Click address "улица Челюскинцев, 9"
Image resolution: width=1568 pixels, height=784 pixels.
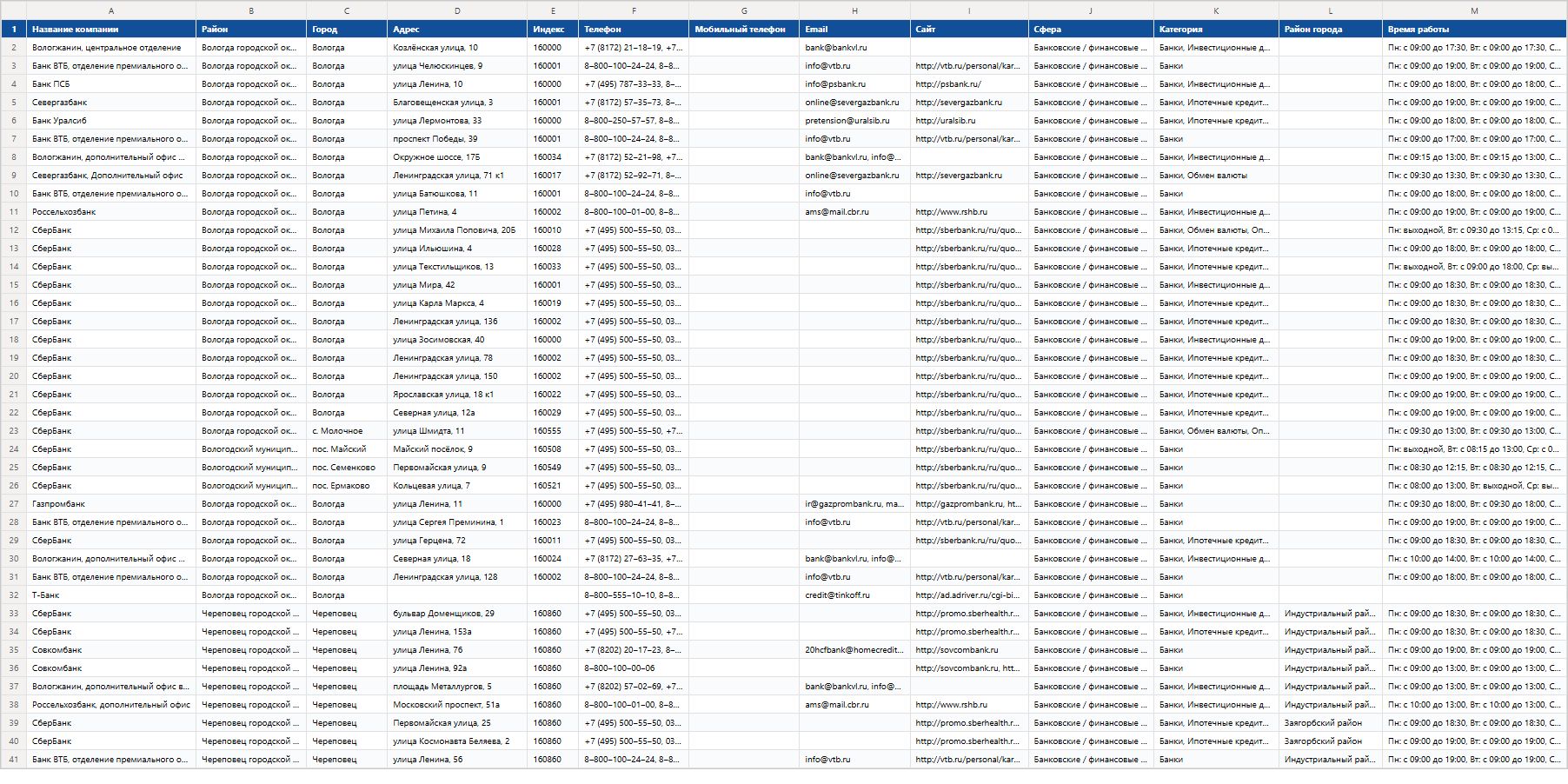point(457,66)
